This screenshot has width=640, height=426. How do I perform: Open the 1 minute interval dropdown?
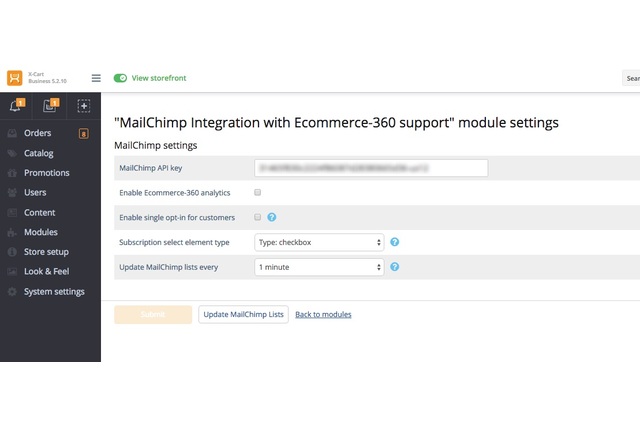319,267
